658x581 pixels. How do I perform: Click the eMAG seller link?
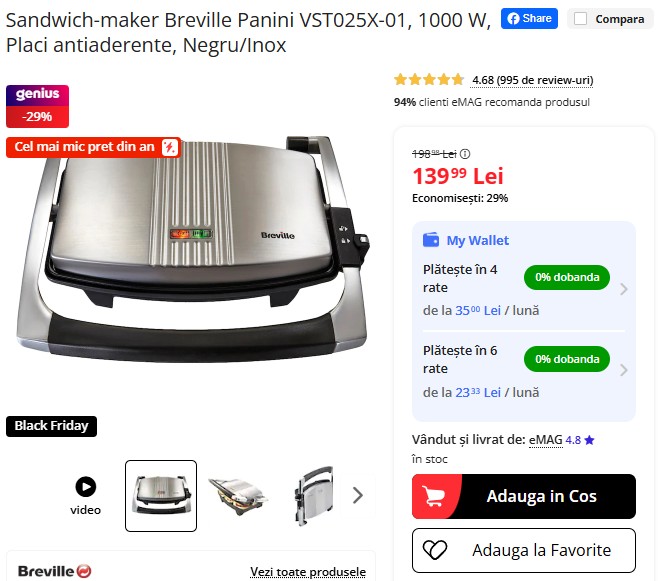[546, 440]
